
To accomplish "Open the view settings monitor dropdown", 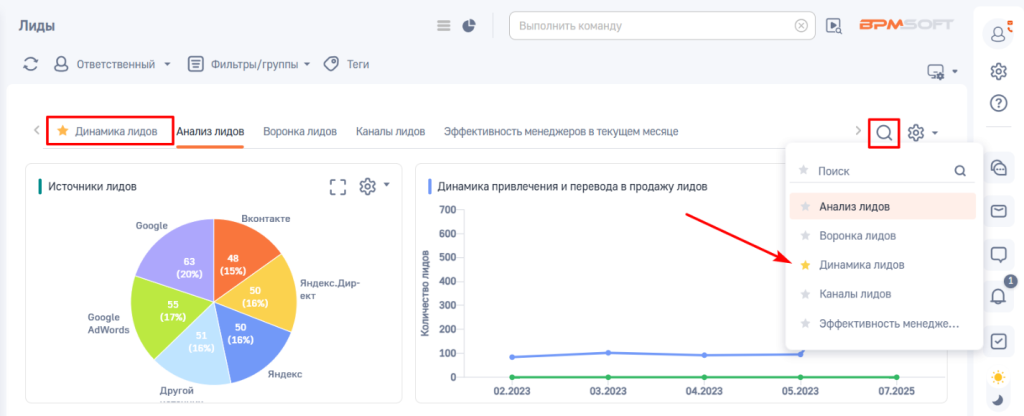I will tap(942, 71).
